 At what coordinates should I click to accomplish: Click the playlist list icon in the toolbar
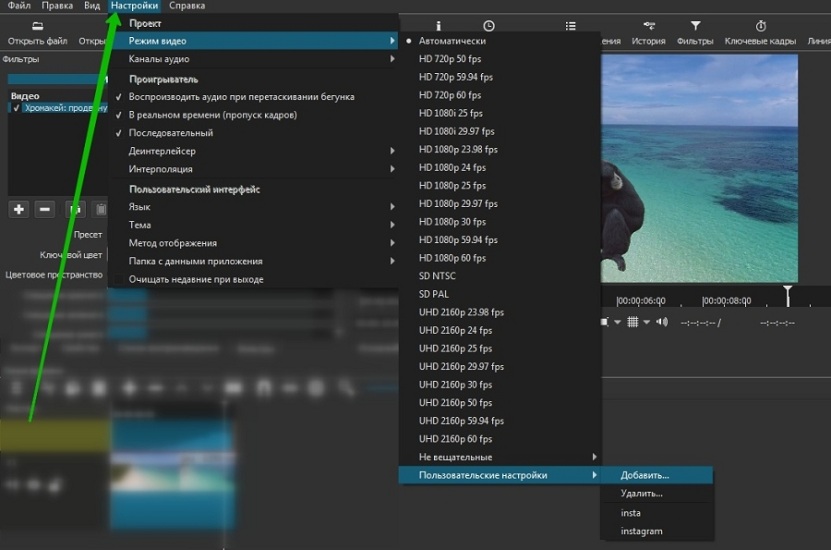tap(570, 26)
